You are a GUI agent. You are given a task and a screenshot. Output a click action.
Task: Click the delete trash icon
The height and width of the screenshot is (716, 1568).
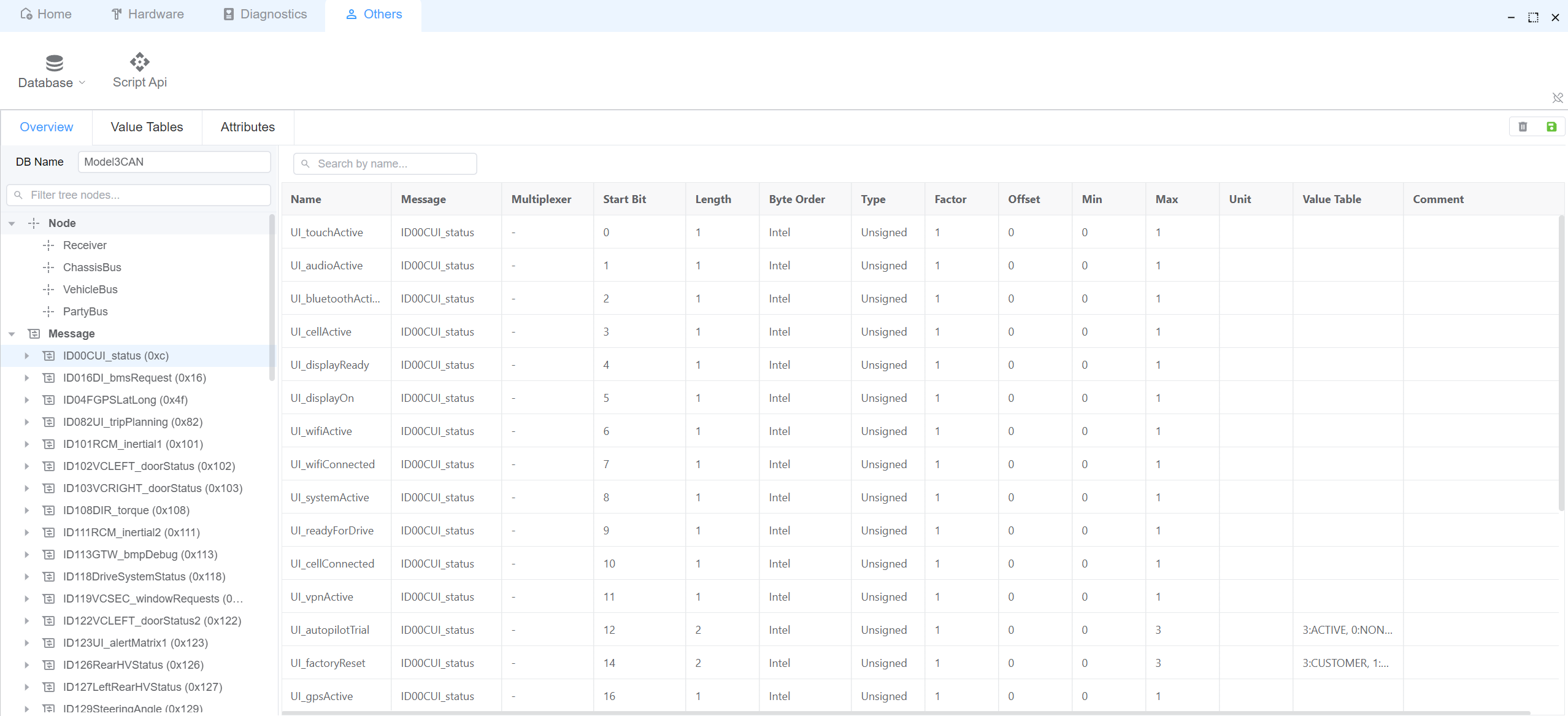click(x=1523, y=127)
